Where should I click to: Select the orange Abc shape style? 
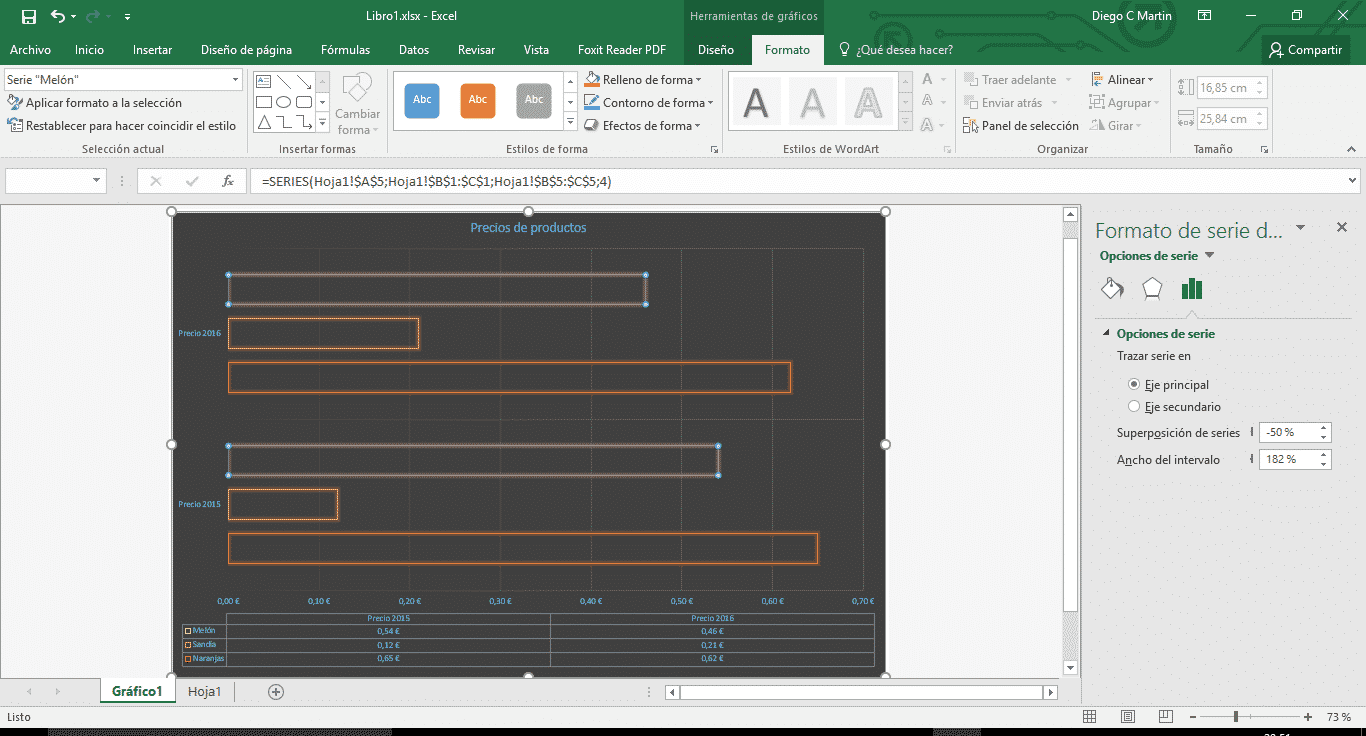(477, 100)
